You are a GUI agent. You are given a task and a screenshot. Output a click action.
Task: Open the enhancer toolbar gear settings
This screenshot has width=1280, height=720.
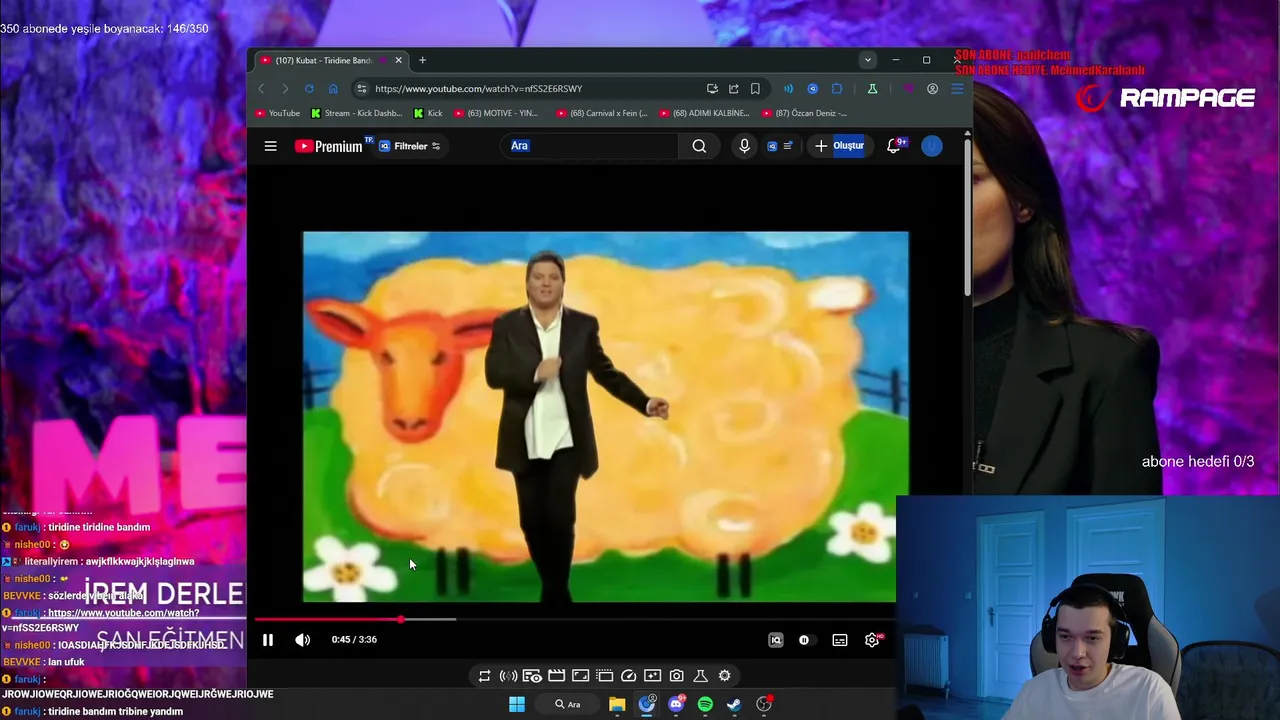point(724,676)
